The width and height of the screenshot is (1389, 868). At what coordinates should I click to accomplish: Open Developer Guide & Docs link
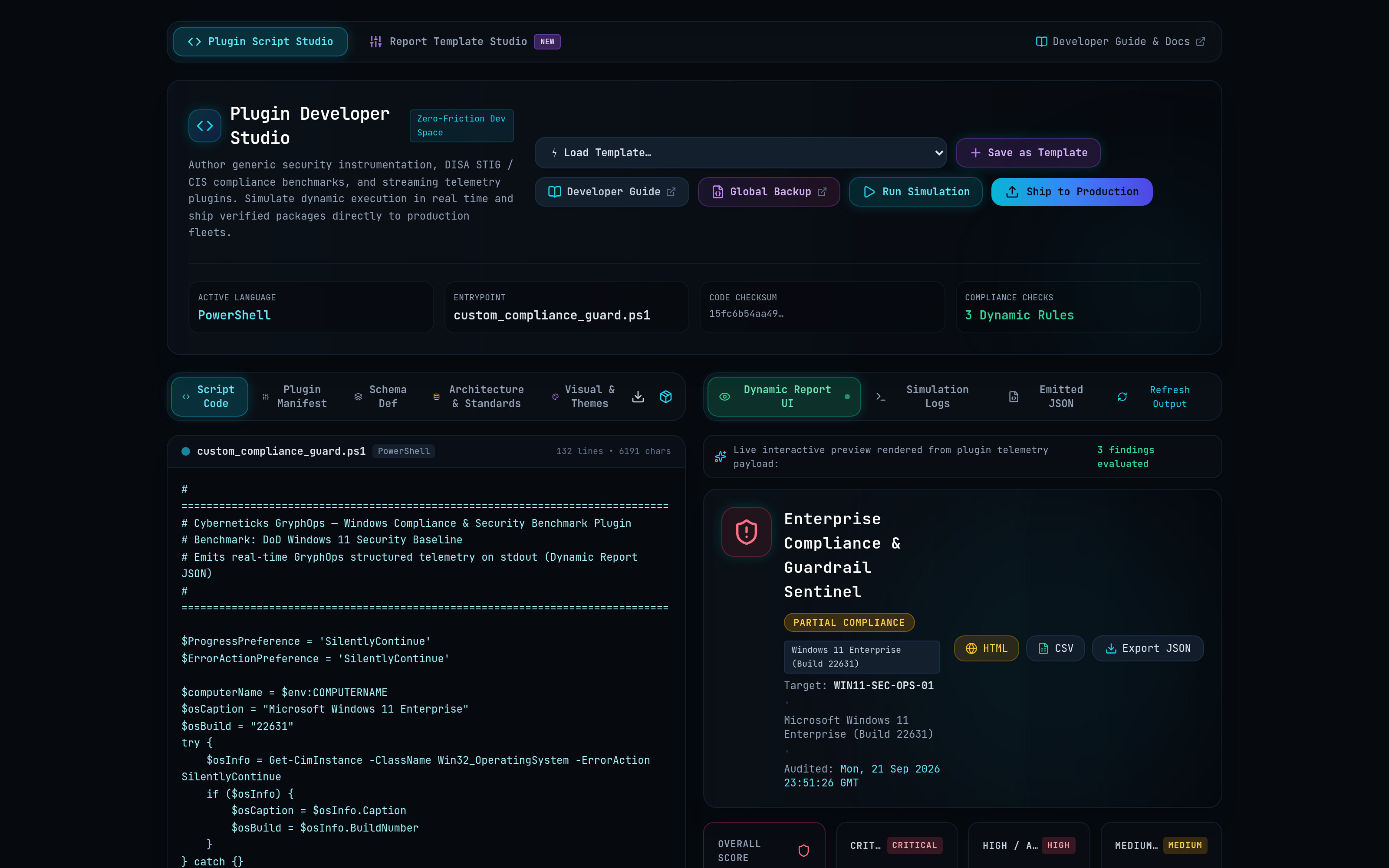1120,41
